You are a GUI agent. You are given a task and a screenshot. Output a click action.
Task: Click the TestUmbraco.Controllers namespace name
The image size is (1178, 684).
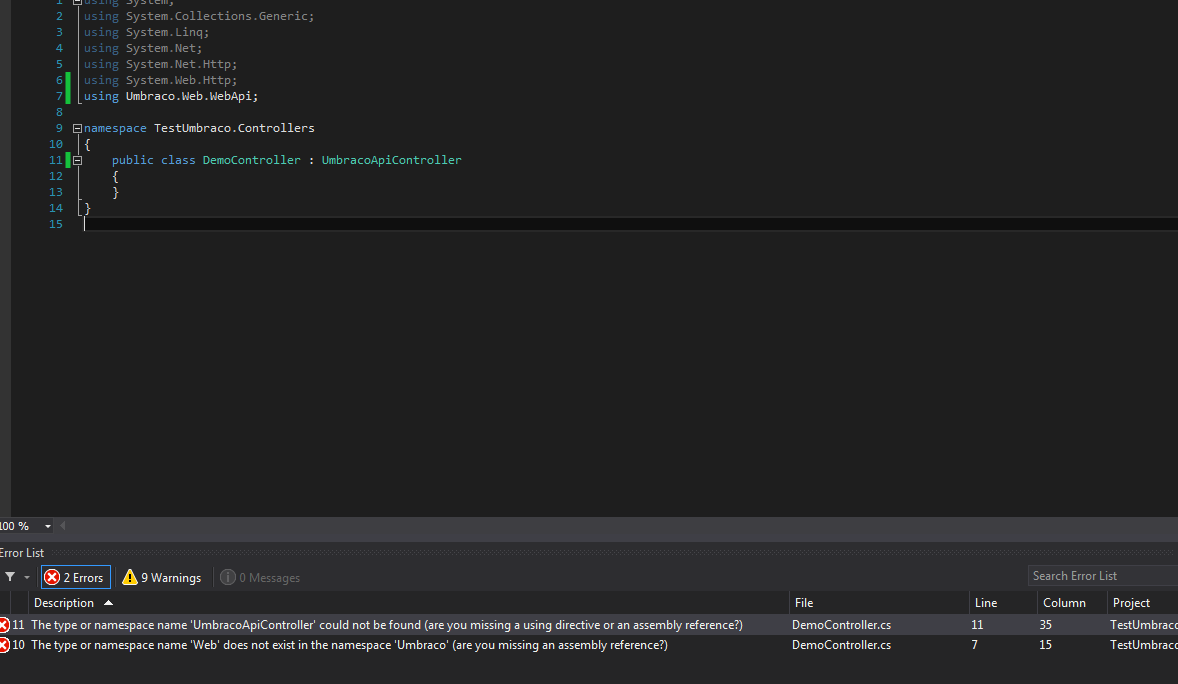click(x=234, y=129)
